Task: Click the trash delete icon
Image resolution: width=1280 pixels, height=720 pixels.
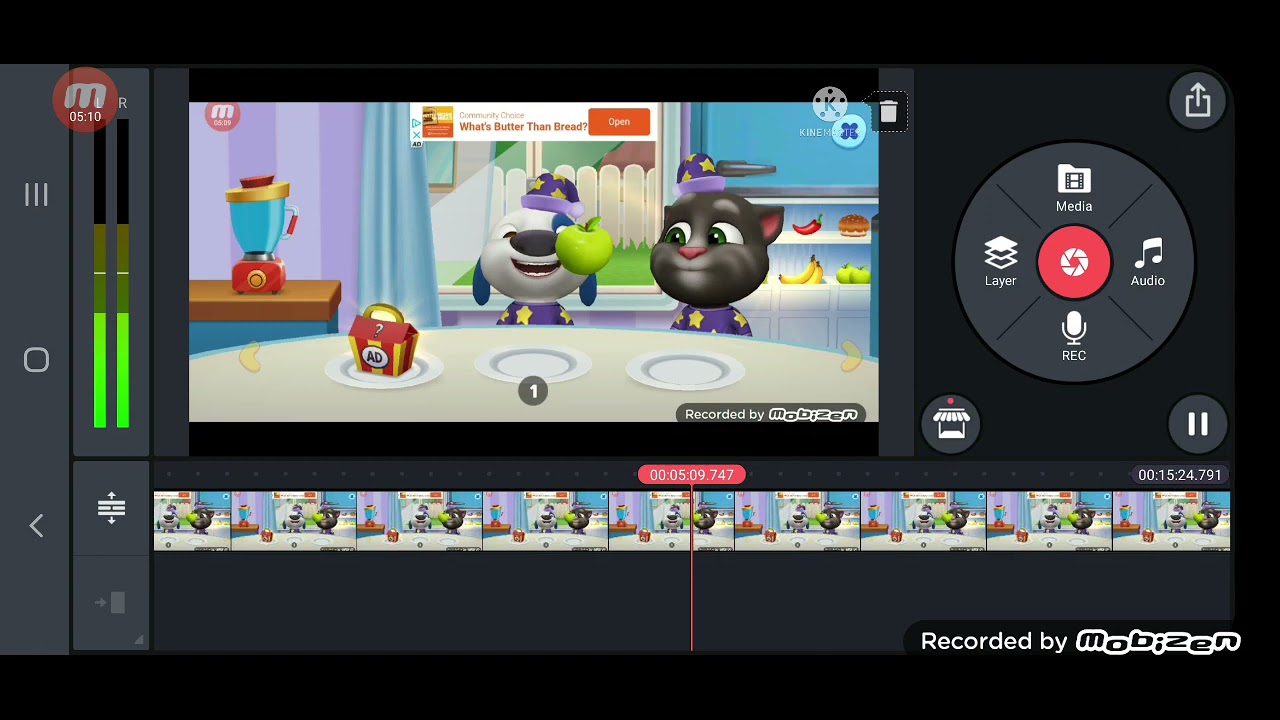Action: coord(888,113)
